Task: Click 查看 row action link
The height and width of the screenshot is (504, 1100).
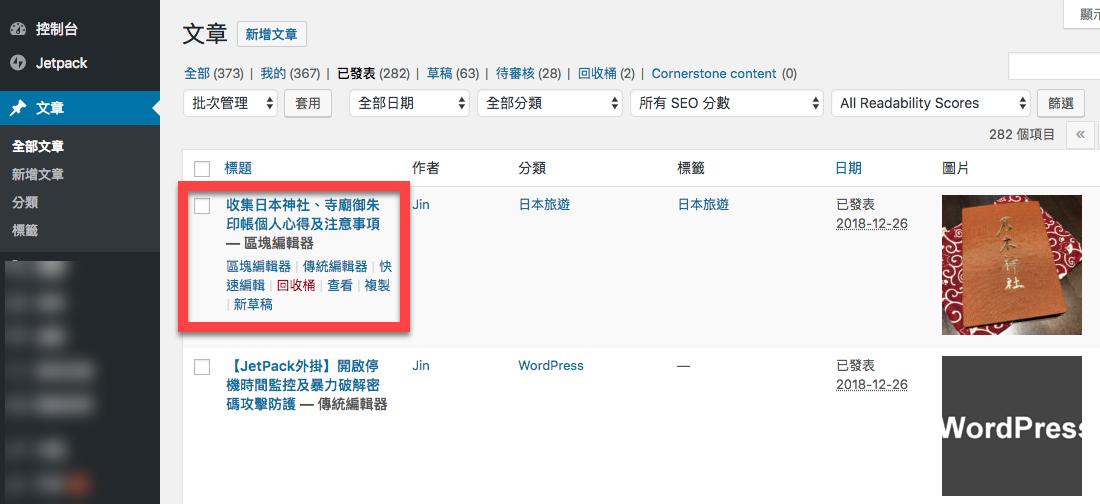Action: point(340,285)
